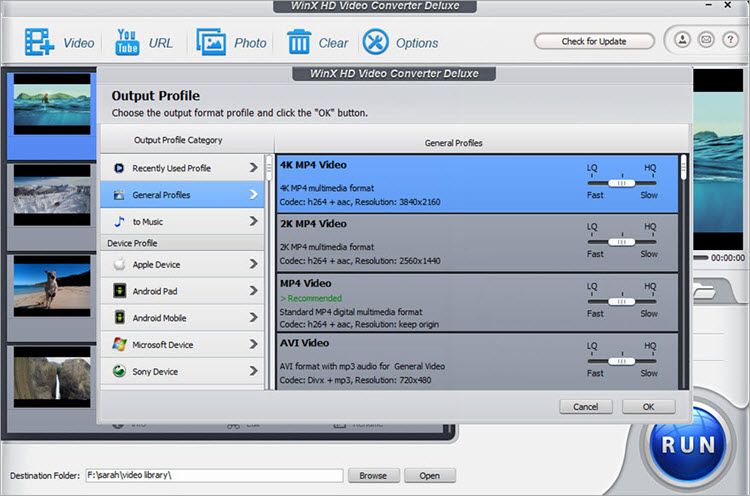
Task: Click the Recently Used Profile icon
Action: (x=119, y=168)
